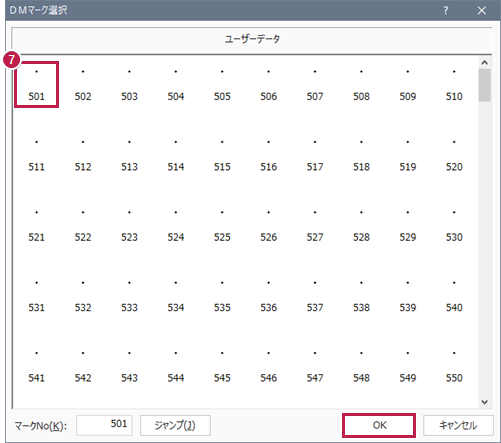The width and height of the screenshot is (501, 443).
Task: Click the ユーザーデータ header tab
Action: click(252, 39)
